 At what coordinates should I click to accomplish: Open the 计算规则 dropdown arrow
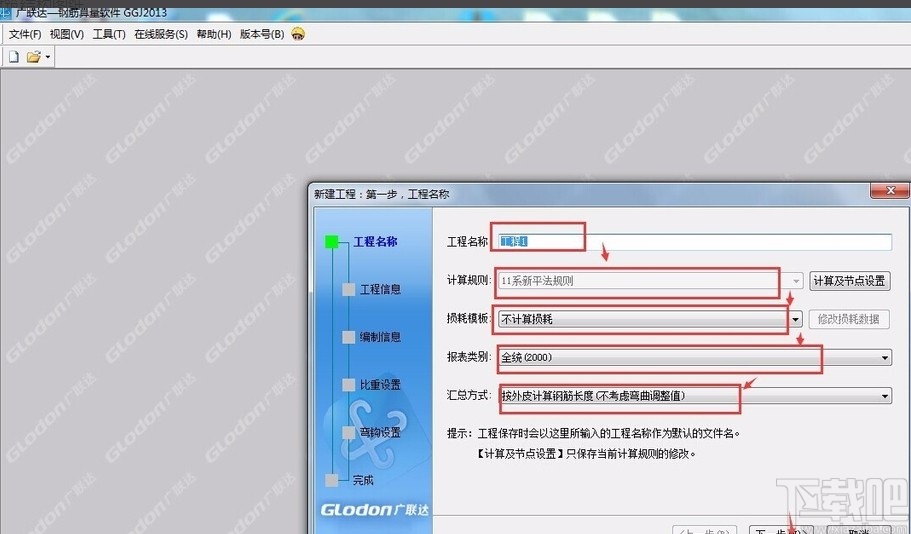[x=796, y=281]
